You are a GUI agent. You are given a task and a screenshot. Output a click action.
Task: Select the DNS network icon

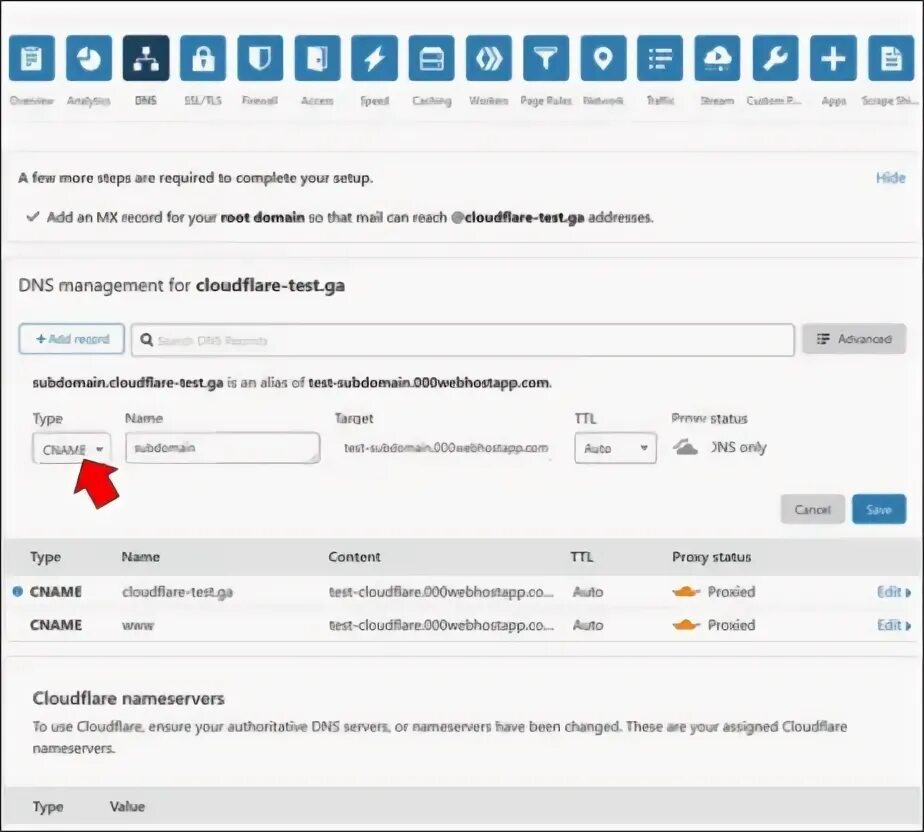pos(146,58)
